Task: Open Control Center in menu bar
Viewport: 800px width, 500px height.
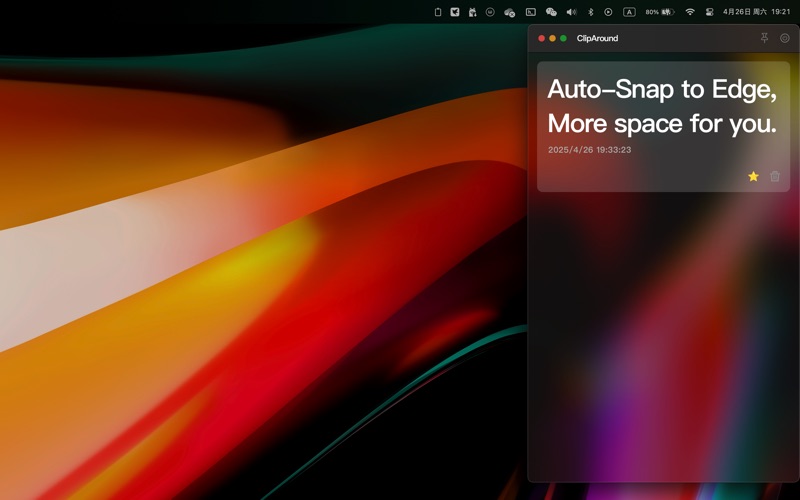Action: tap(709, 12)
